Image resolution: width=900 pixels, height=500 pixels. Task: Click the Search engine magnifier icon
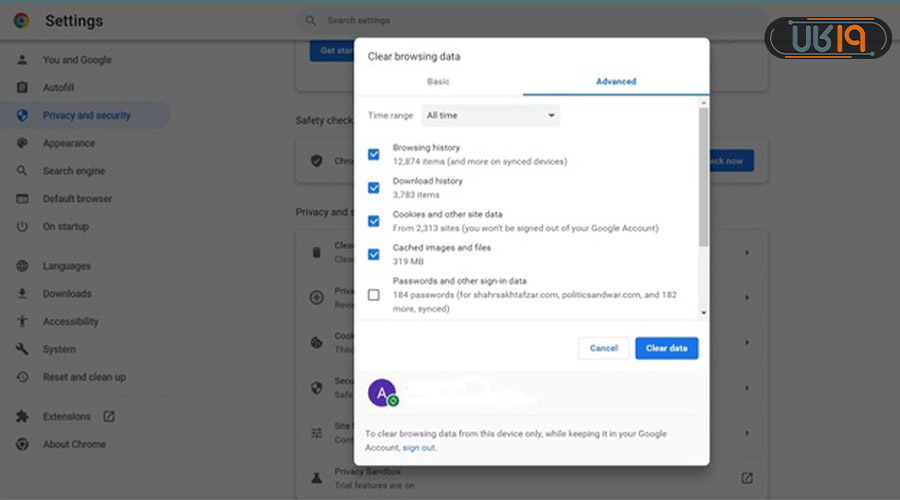pos(22,171)
